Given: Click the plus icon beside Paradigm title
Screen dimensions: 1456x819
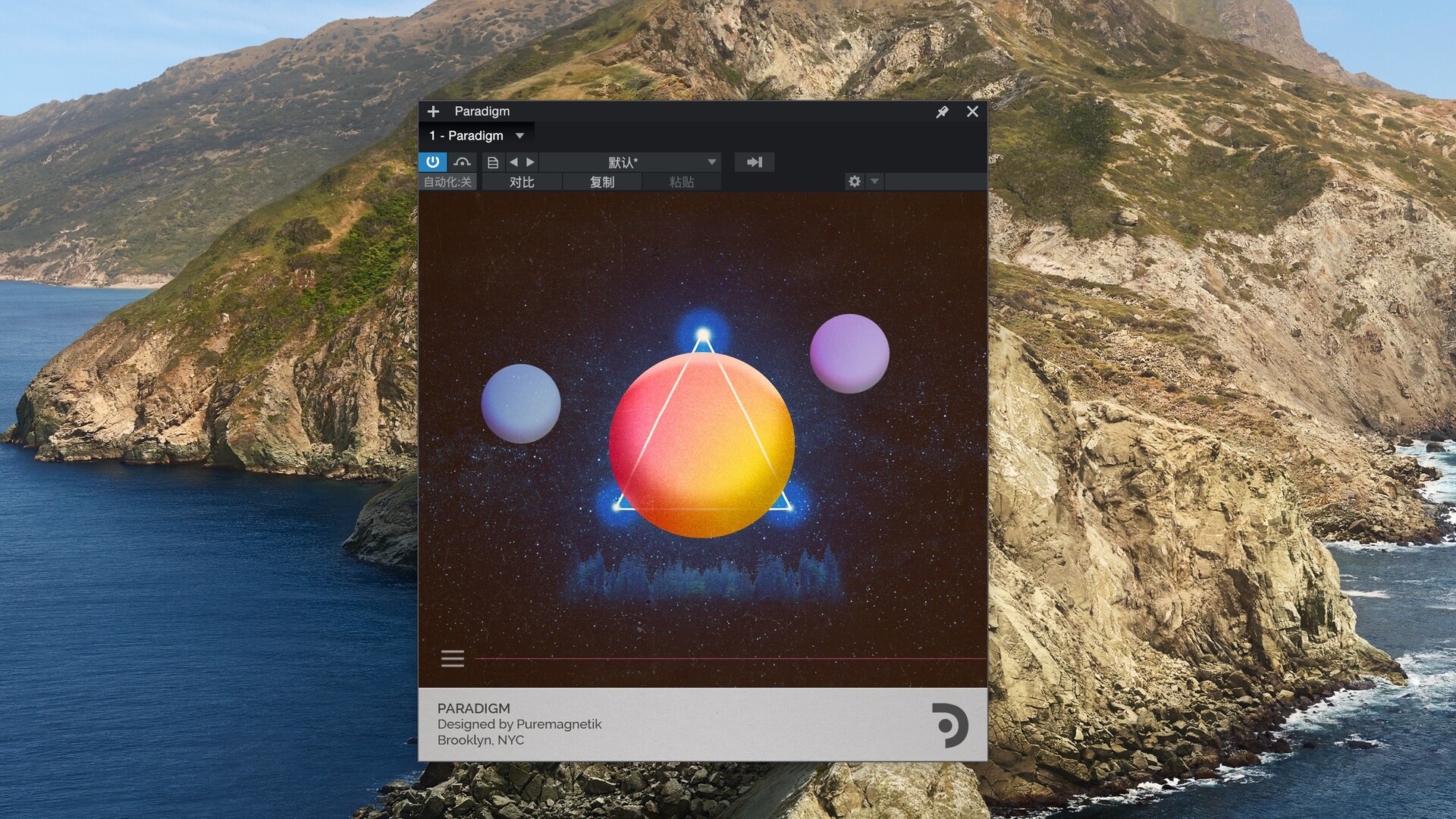Looking at the screenshot, I should [x=433, y=111].
